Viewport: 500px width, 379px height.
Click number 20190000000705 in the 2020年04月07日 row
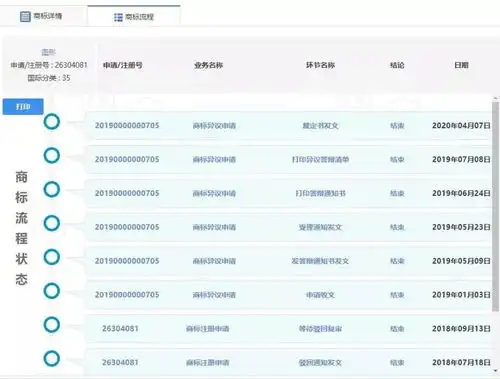(x=127, y=126)
